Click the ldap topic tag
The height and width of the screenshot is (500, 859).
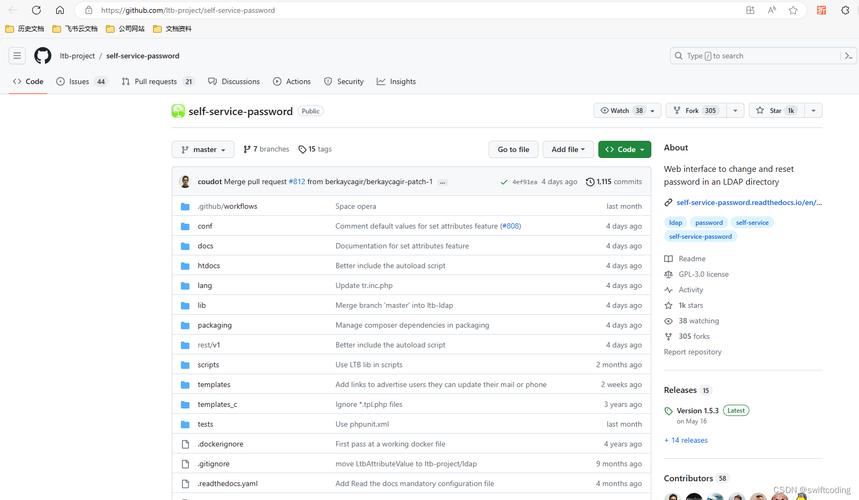(675, 223)
